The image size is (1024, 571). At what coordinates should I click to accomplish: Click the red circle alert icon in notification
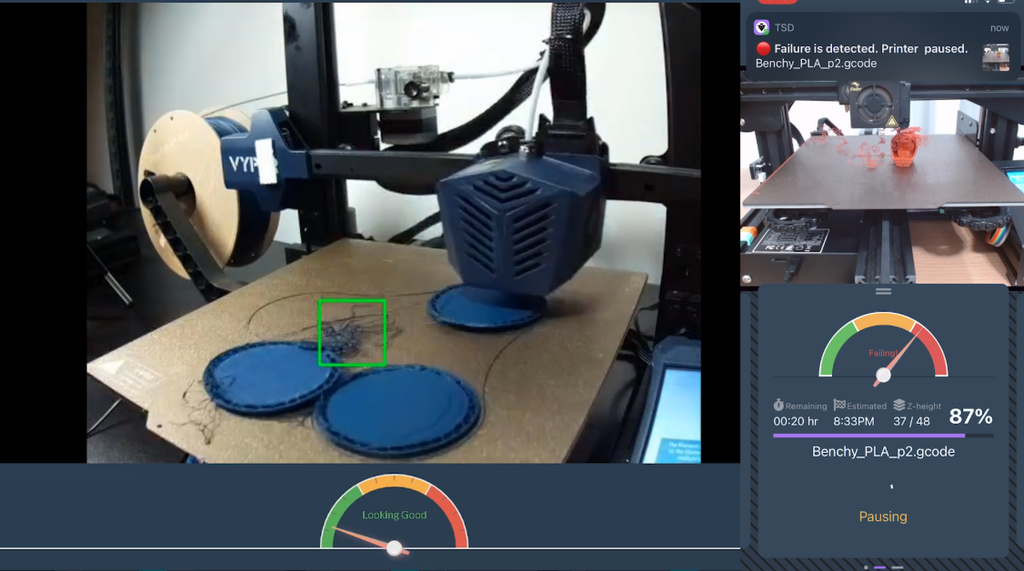tap(763, 48)
